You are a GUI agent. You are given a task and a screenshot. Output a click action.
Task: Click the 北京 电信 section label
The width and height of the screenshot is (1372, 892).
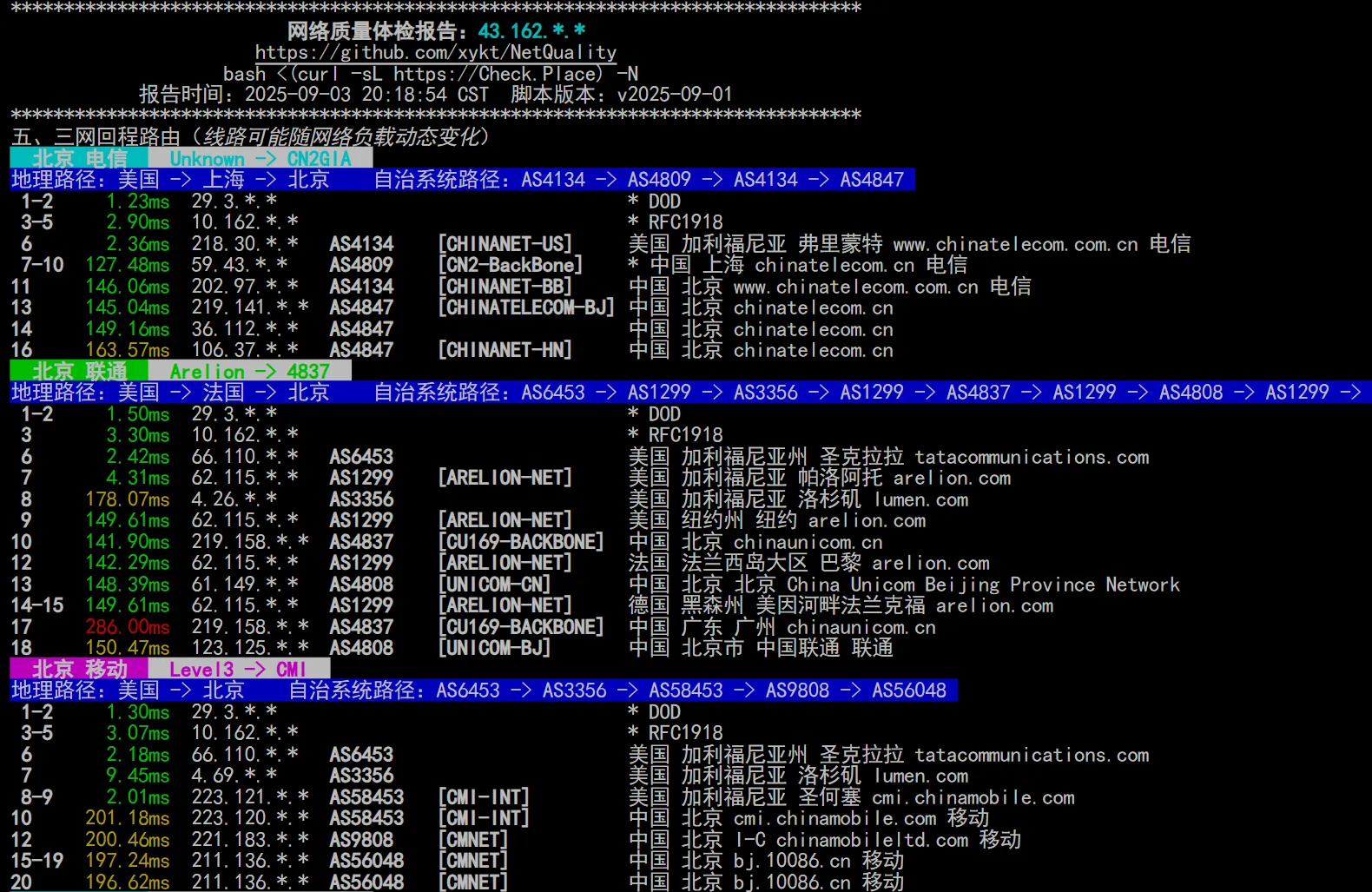click(x=79, y=158)
